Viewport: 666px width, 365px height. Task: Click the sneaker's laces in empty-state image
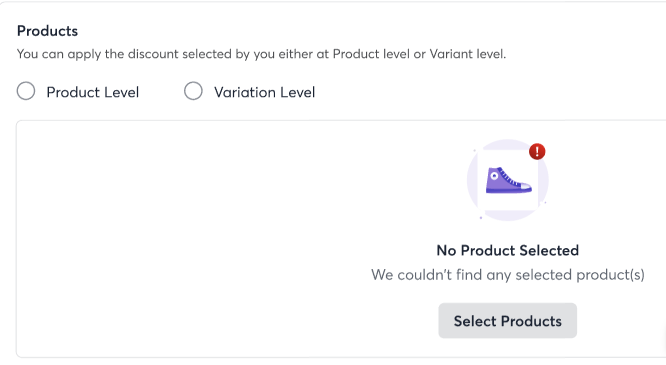click(x=509, y=177)
